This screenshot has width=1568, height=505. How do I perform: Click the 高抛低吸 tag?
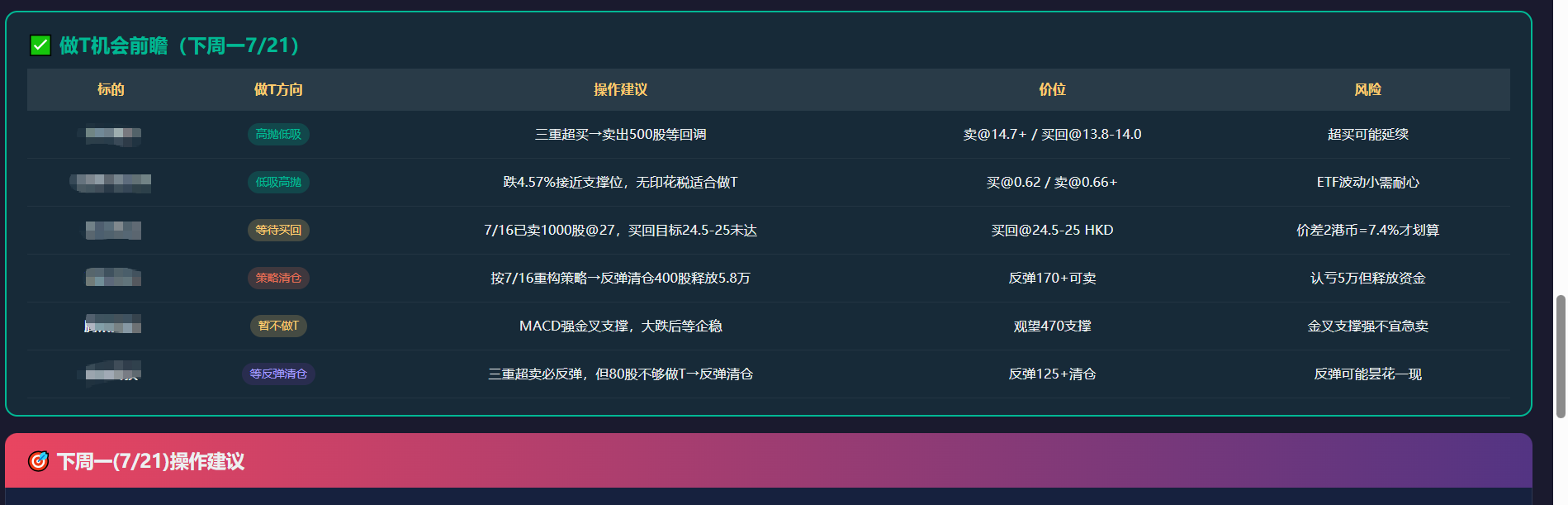coord(278,134)
